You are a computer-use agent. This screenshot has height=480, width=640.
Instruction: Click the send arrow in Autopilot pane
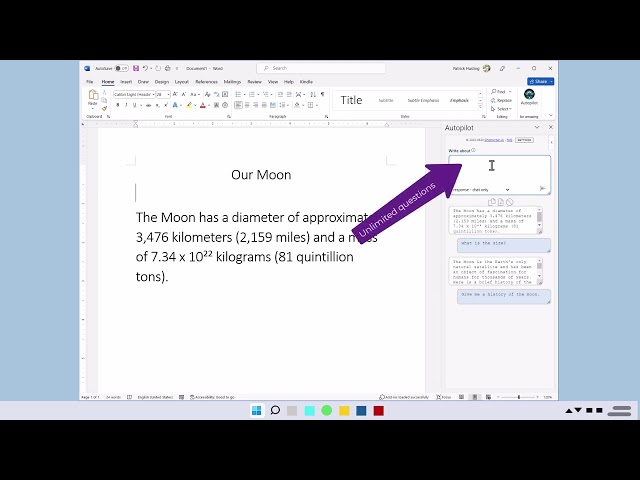pos(542,189)
